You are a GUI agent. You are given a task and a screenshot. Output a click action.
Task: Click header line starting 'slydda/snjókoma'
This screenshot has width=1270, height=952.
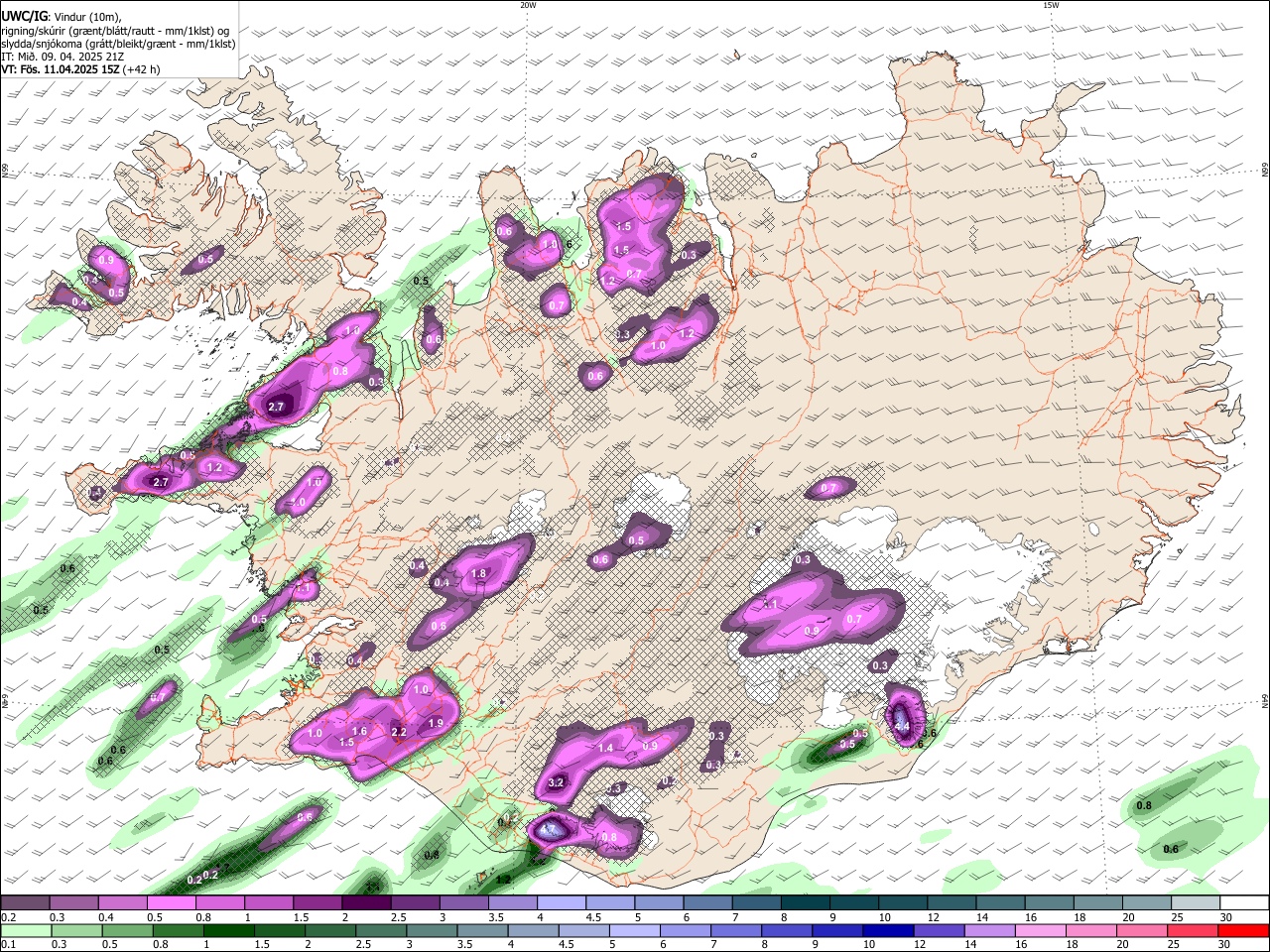pos(118,44)
